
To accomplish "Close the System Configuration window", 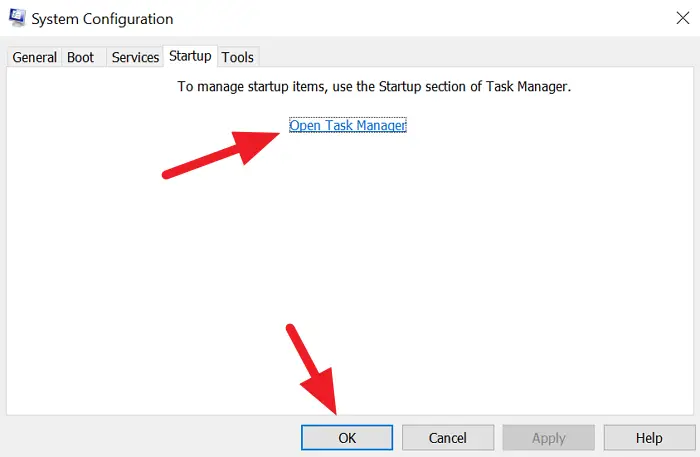I will click(683, 18).
